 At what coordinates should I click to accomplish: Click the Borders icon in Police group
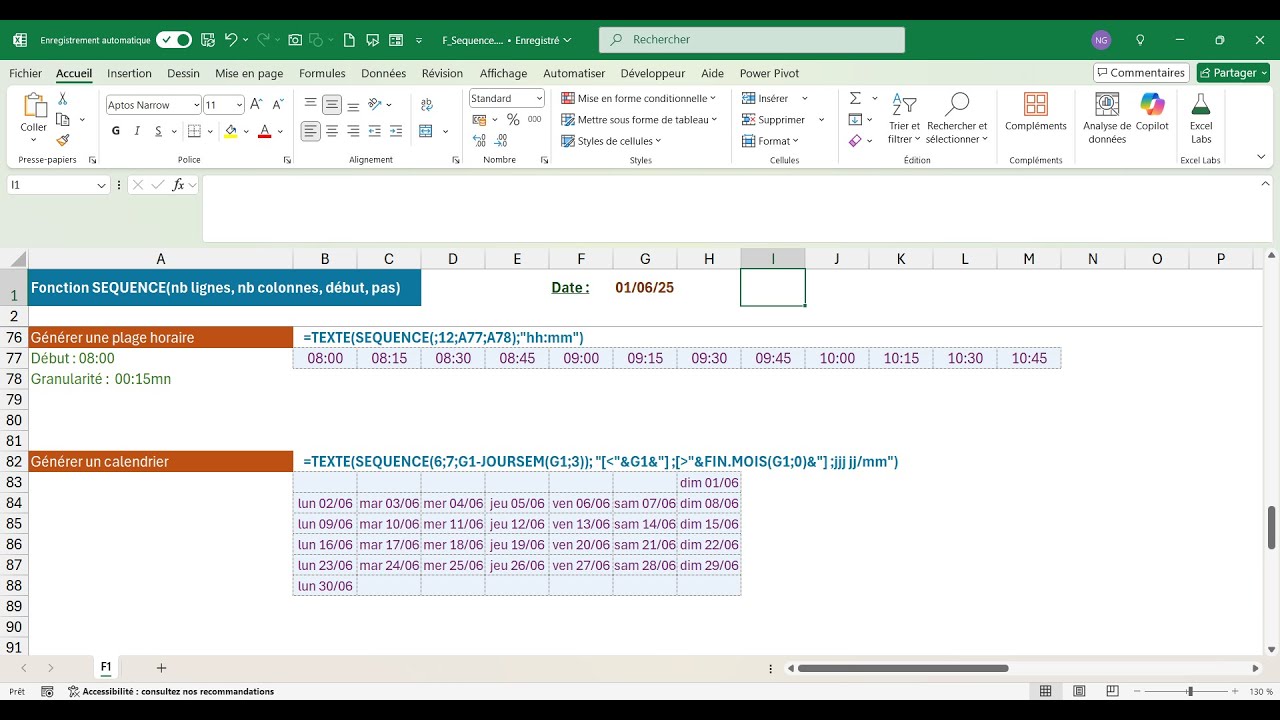coord(194,131)
